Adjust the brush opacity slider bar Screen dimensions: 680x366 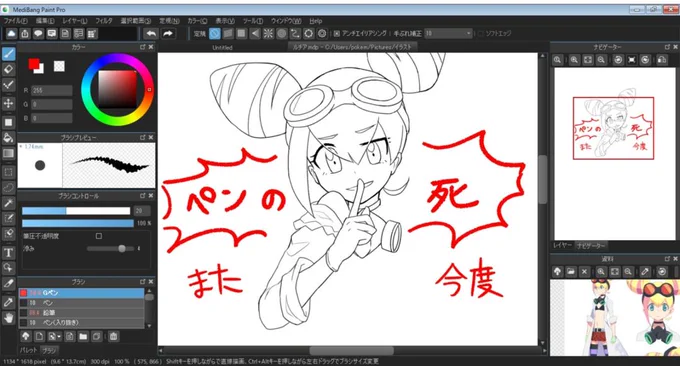pos(78,223)
